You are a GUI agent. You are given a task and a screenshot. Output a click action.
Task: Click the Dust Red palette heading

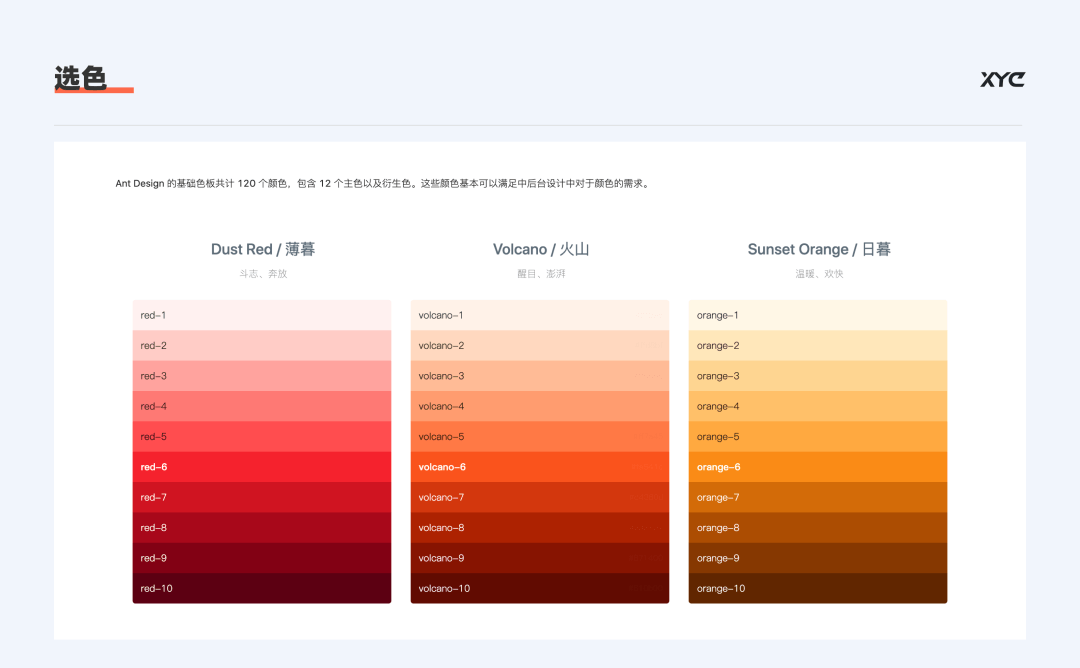262,249
